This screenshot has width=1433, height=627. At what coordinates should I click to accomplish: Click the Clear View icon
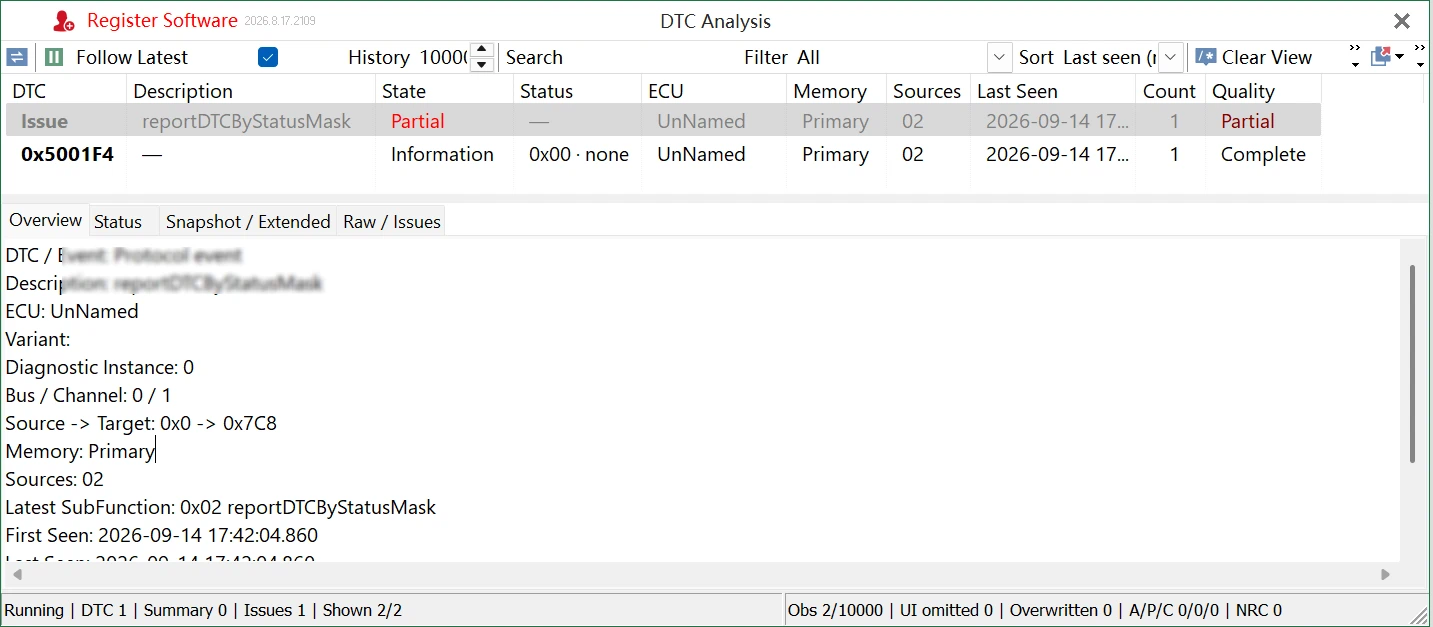point(1206,57)
